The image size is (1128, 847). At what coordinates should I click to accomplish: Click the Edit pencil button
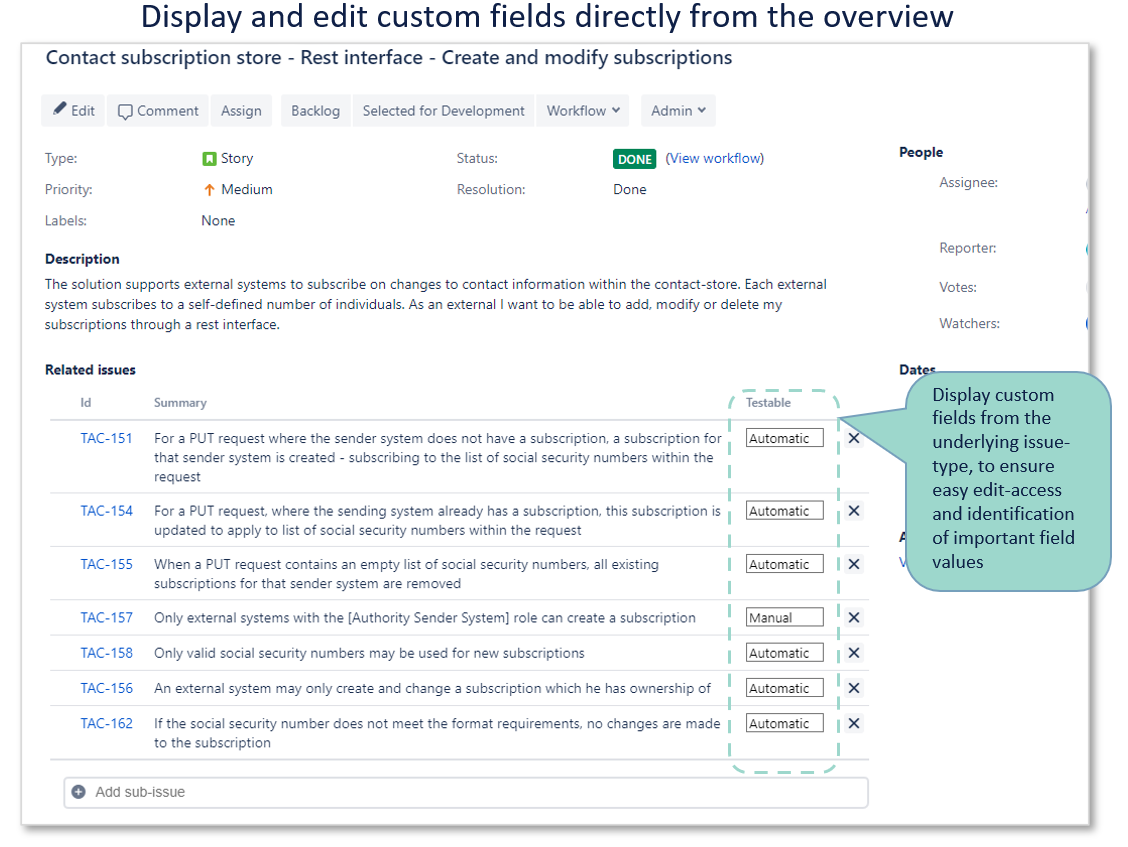tap(73, 111)
